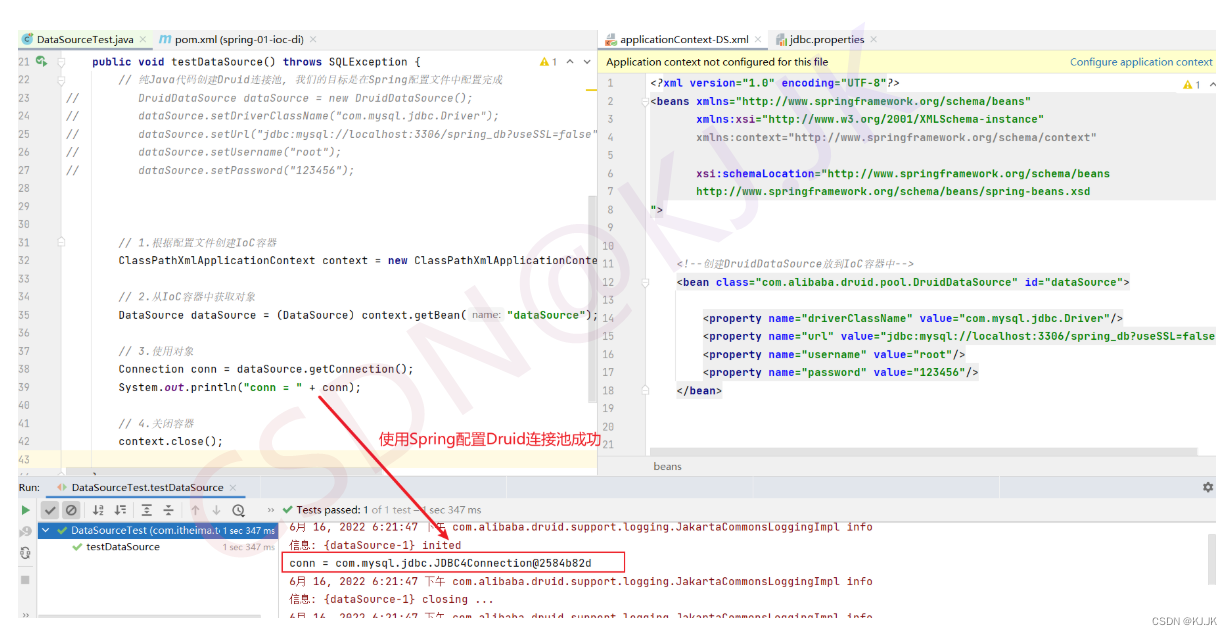
Task: Click Configure application context link
Action: [1141, 62]
